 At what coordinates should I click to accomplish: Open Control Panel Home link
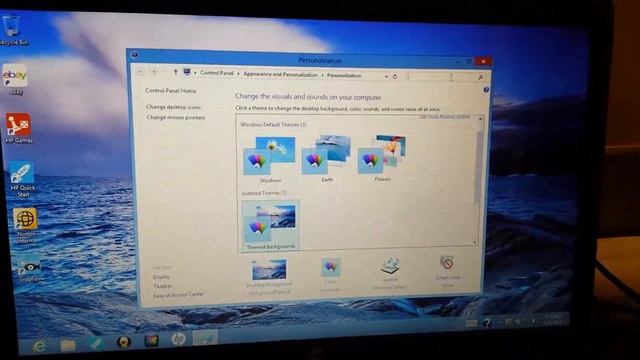171,91
